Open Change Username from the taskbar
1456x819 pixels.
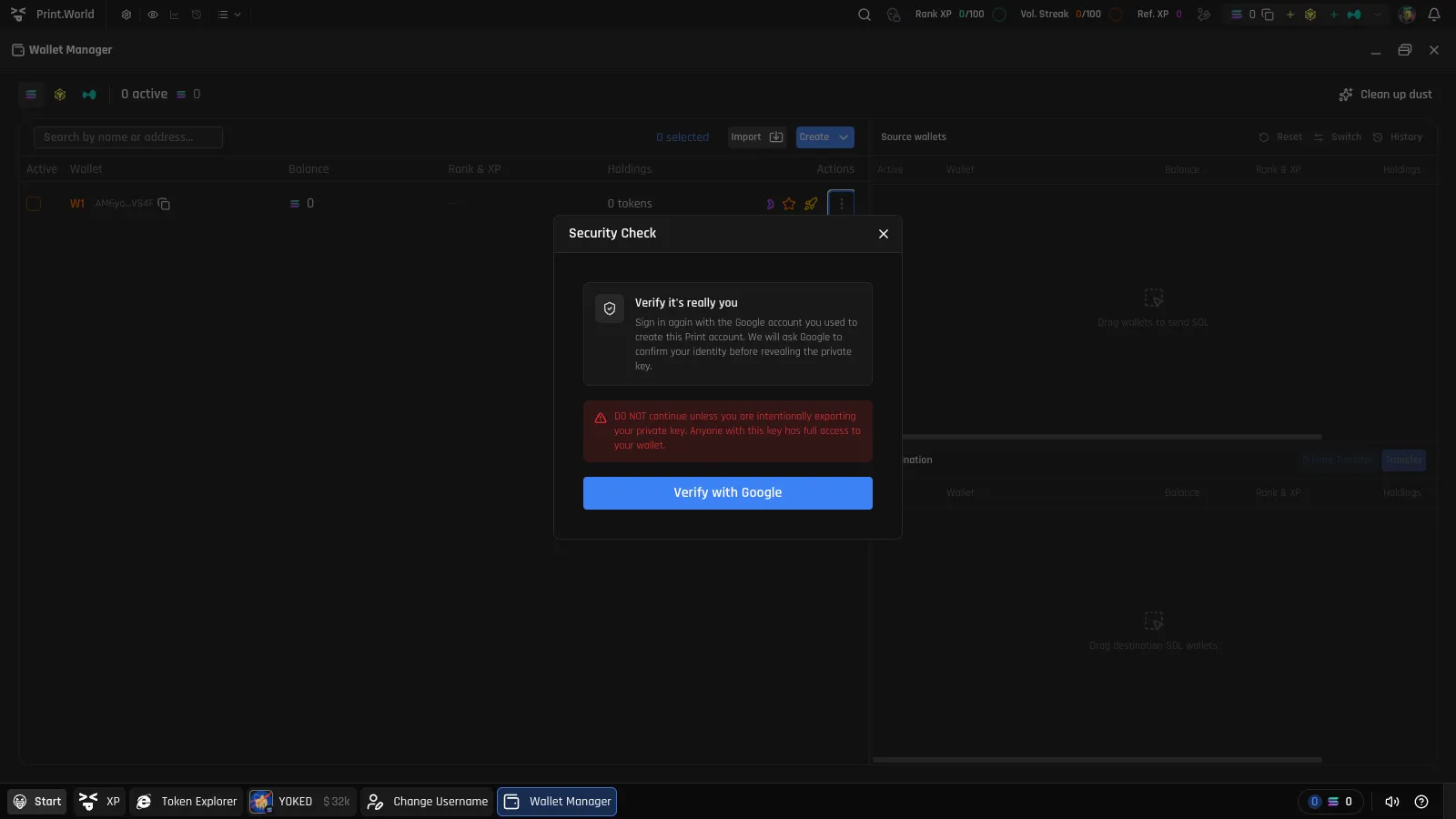pos(427,802)
